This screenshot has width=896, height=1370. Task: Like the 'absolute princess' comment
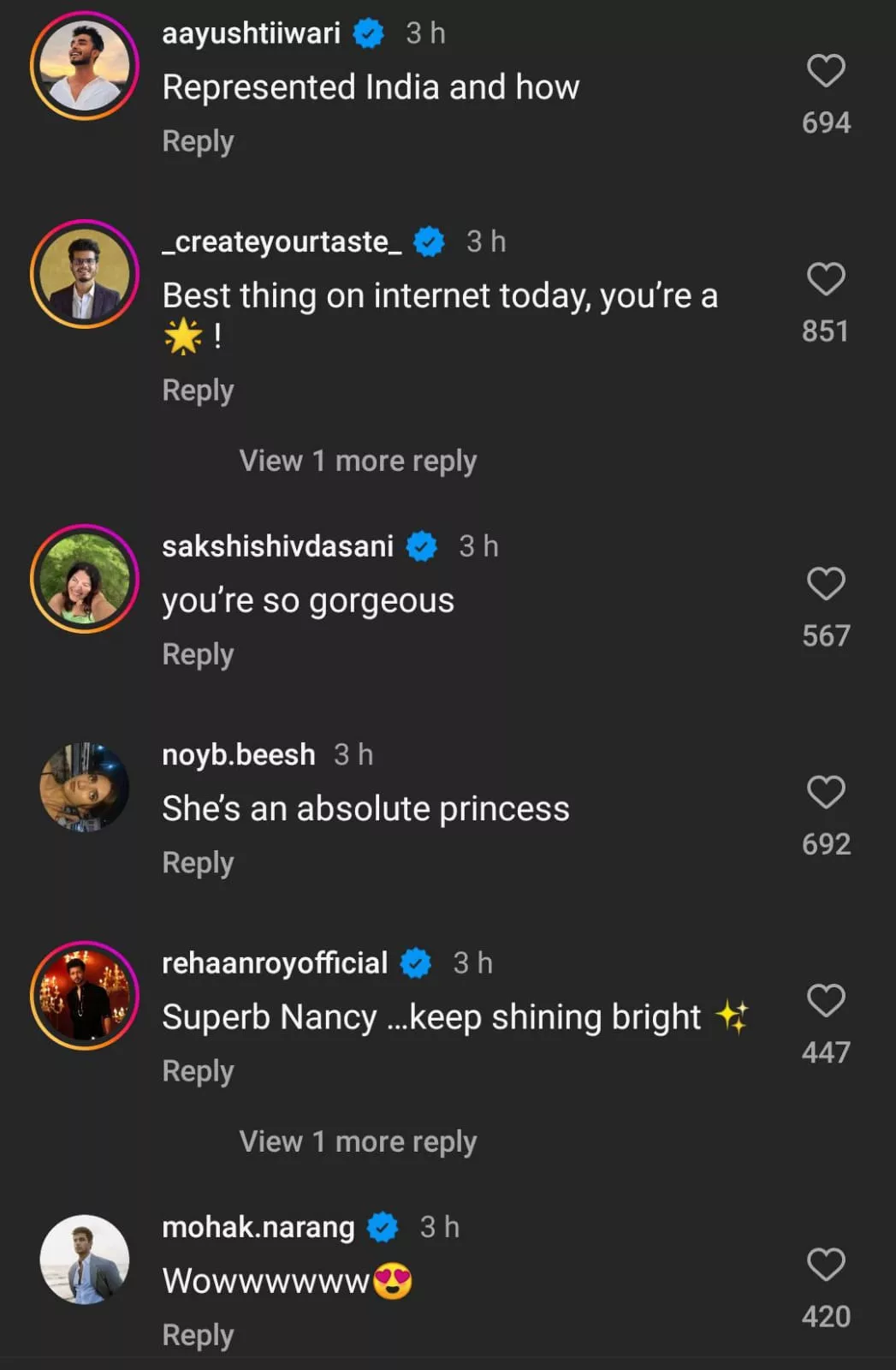coord(826,793)
